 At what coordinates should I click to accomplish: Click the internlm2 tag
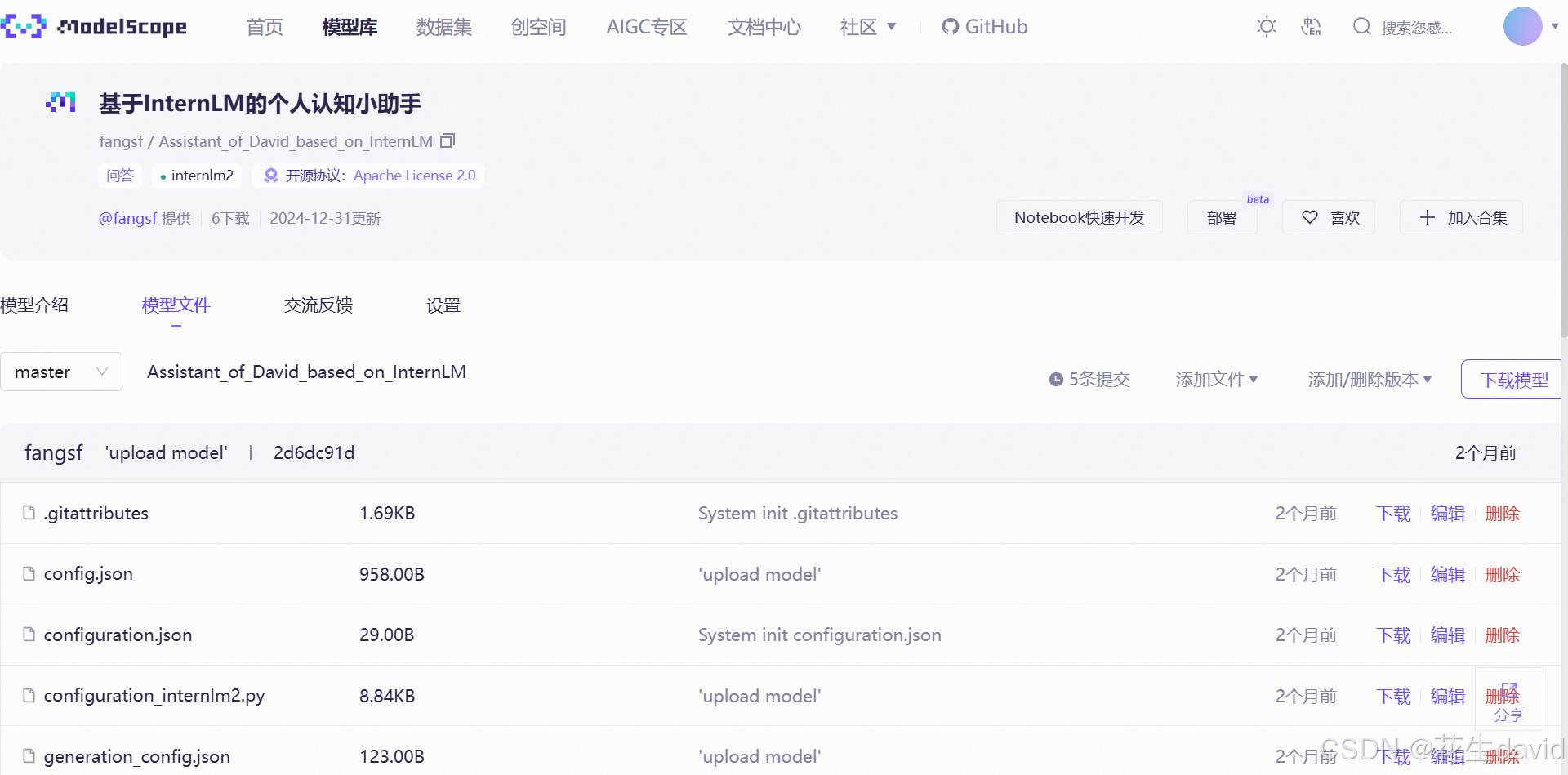(197, 176)
